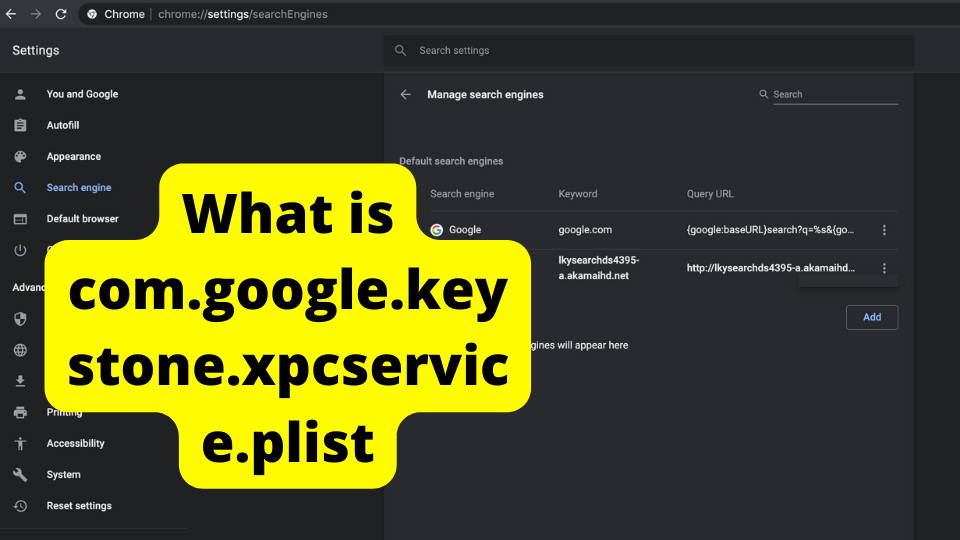Click the Appearance palette icon

pos(20,157)
